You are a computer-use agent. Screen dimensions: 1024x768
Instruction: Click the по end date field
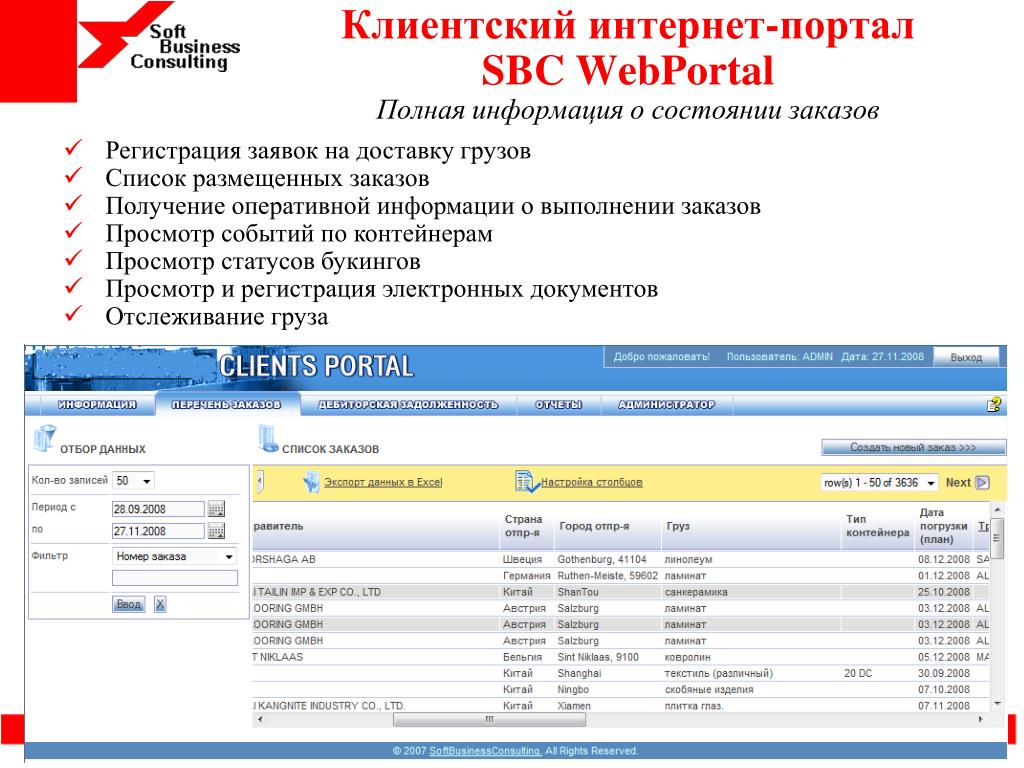coord(159,531)
